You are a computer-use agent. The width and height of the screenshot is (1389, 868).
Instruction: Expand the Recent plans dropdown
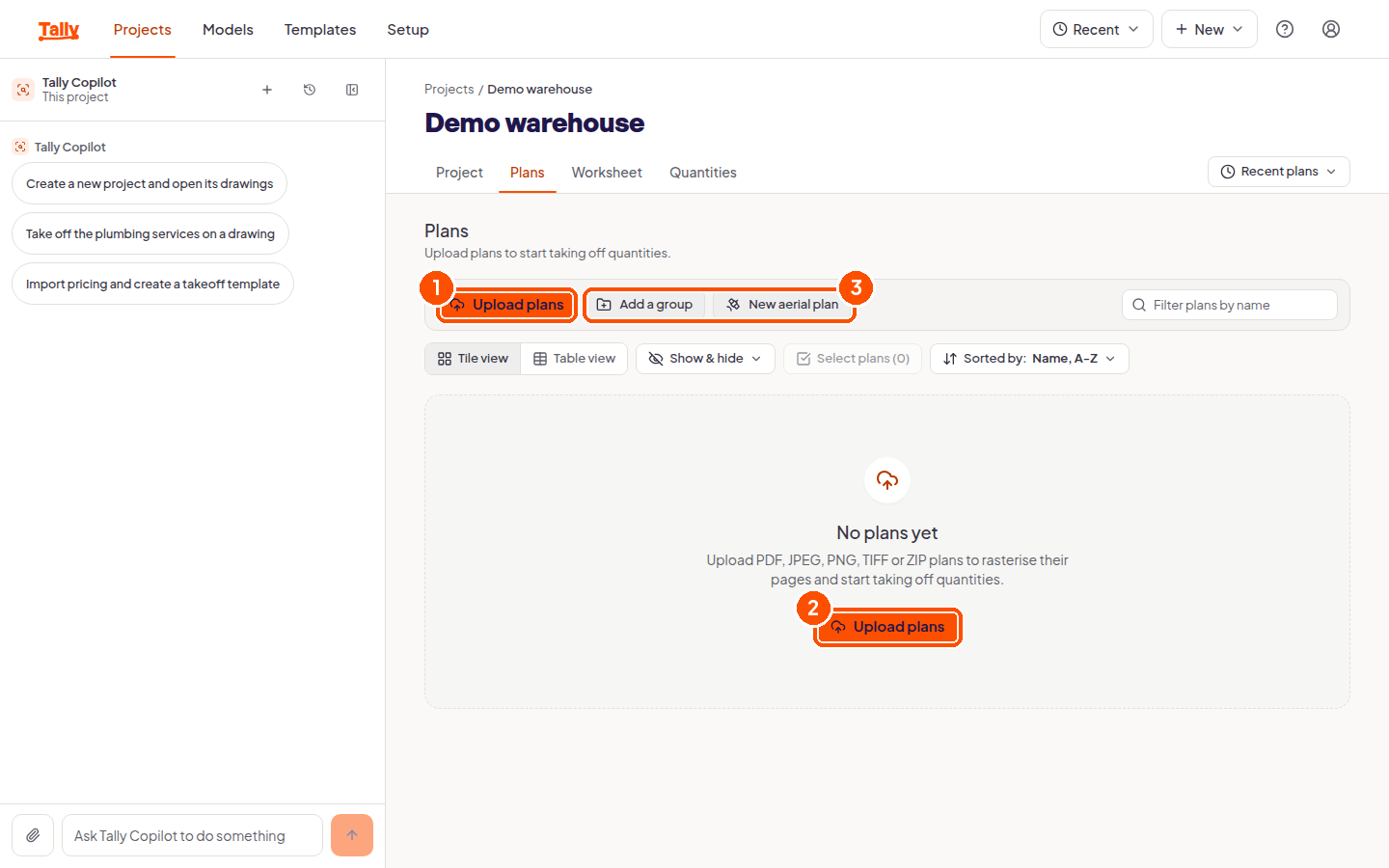pyautogui.click(x=1279, y=172)
